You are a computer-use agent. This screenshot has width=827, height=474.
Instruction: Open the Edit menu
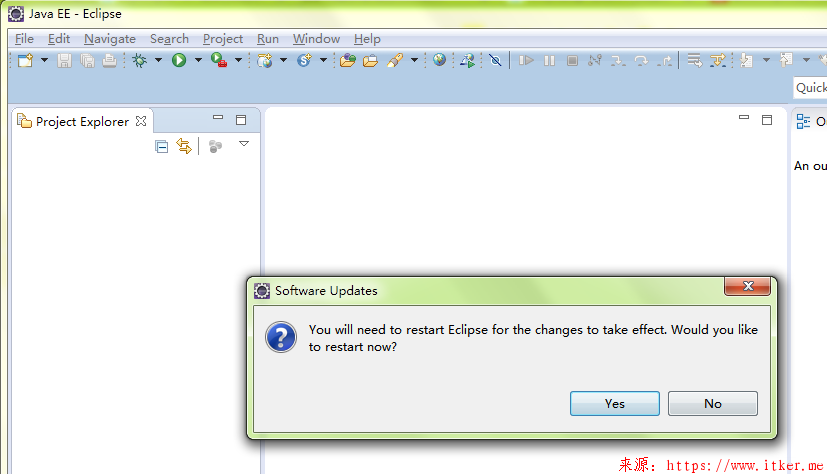pyautogui.click(x=59, y=39)
